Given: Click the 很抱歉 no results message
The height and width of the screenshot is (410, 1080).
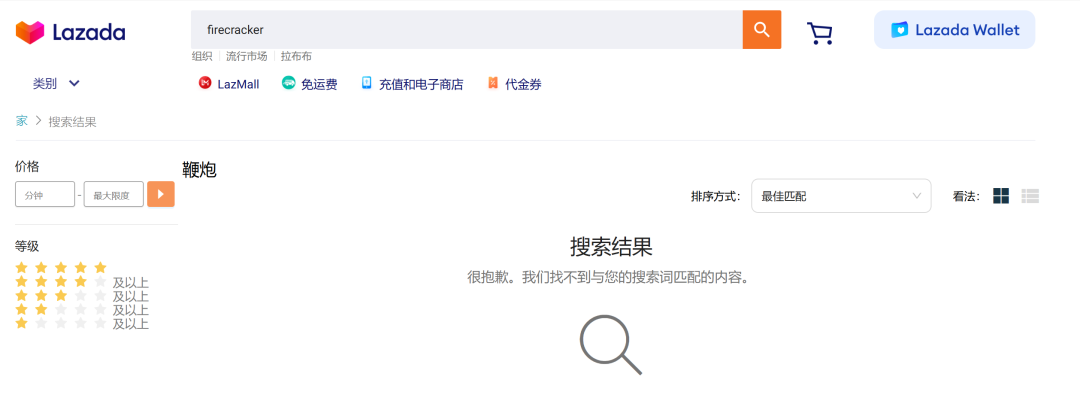Looking at the screenshot, I should coord(608,278).
